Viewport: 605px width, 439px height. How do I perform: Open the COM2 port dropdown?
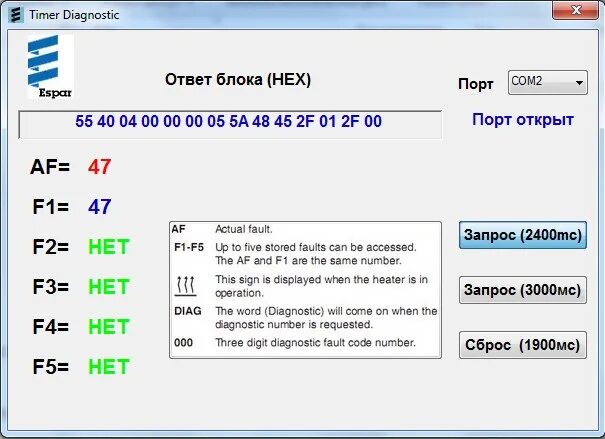click(548, 82)
